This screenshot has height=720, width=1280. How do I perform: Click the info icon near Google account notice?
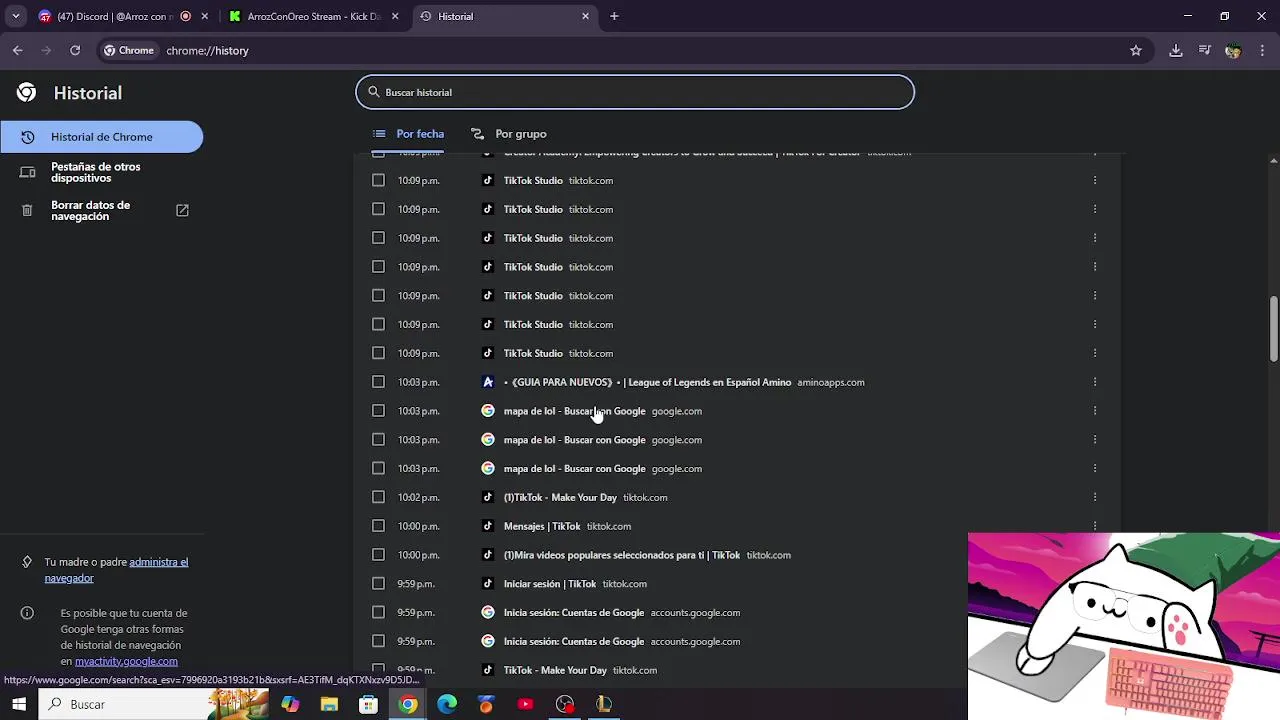27,613
